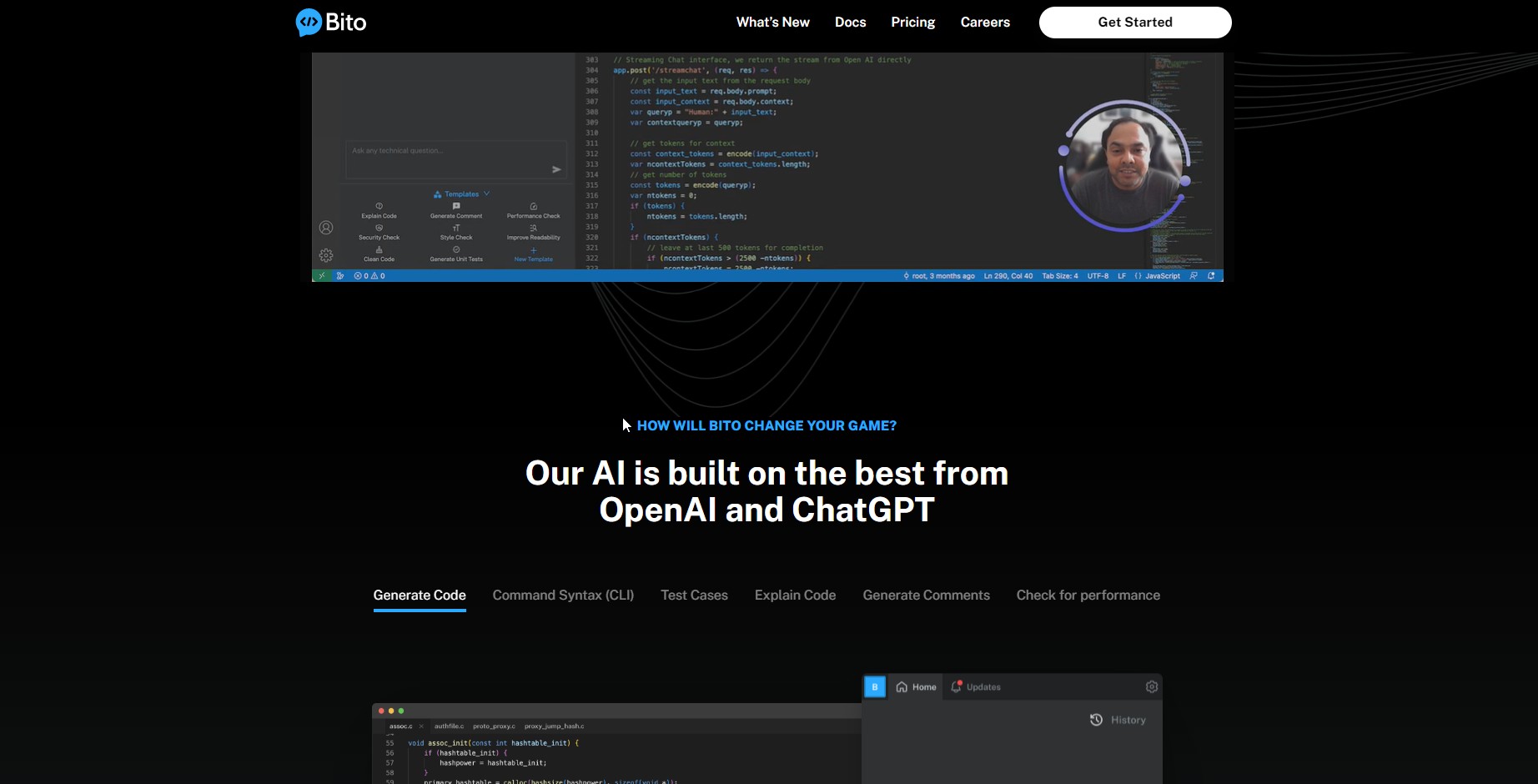Click the blue B icon in Bito panel

[875, 686]
